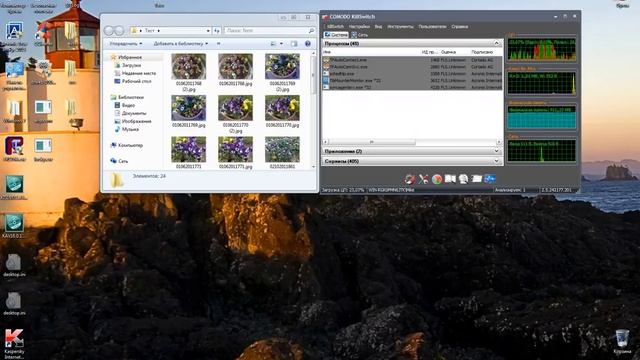
Task: Expand the Сервисы (405) section in KillSwitch
Action: tap(496, 161)
